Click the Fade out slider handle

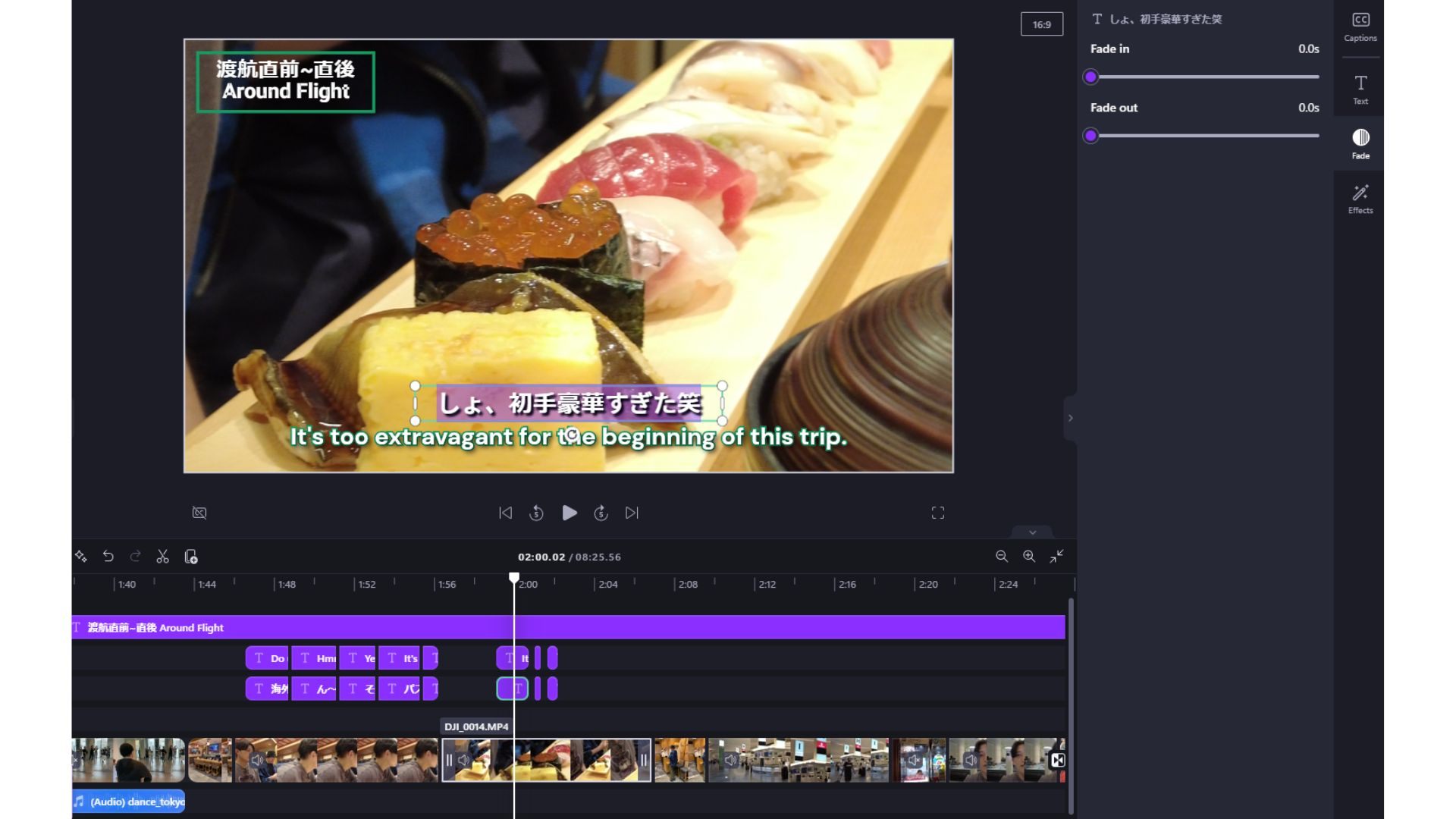(x=1090, y=136)
